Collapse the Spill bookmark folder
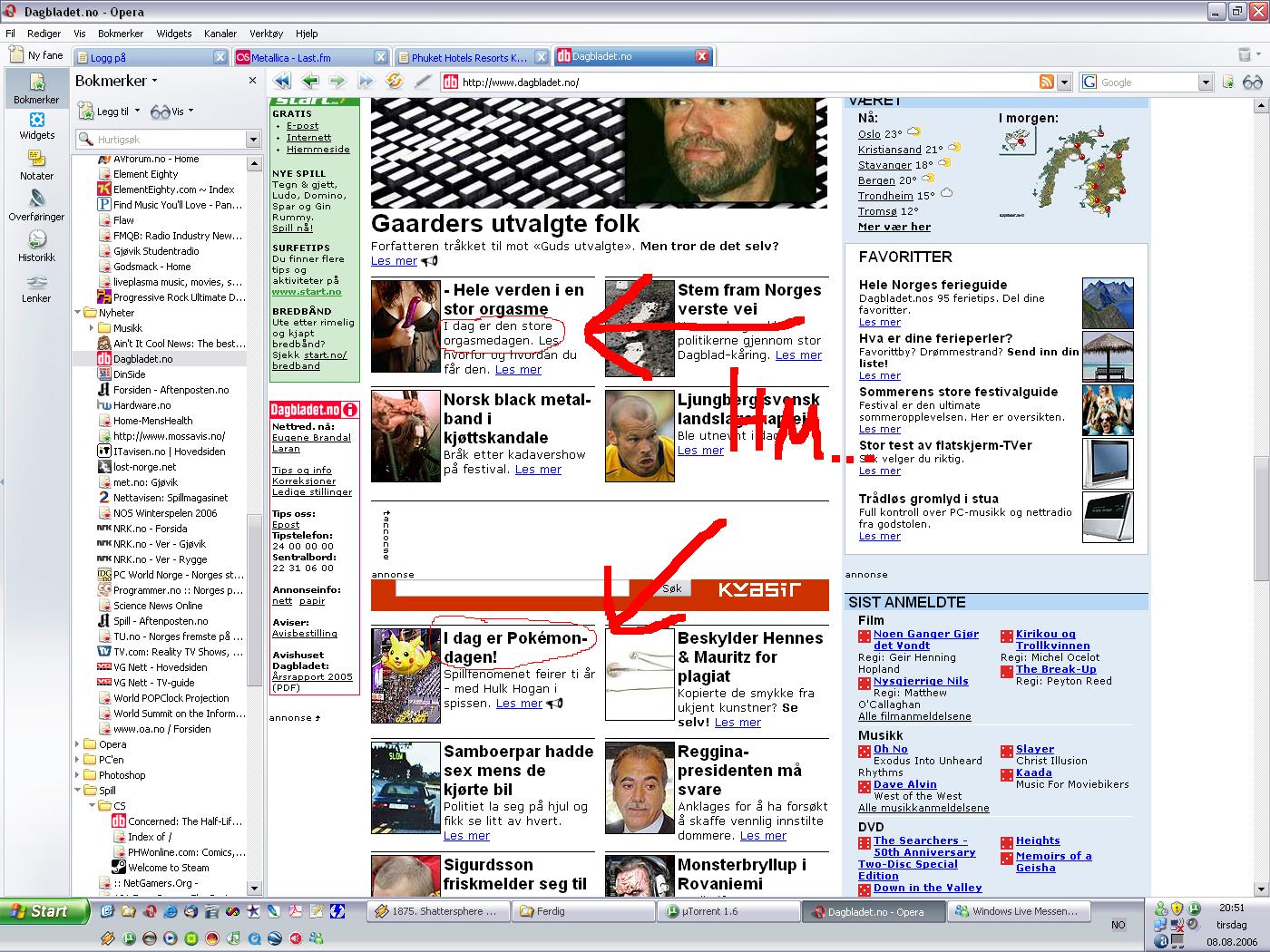Viewport: 1270px width, 952px height. pos(78,791)
